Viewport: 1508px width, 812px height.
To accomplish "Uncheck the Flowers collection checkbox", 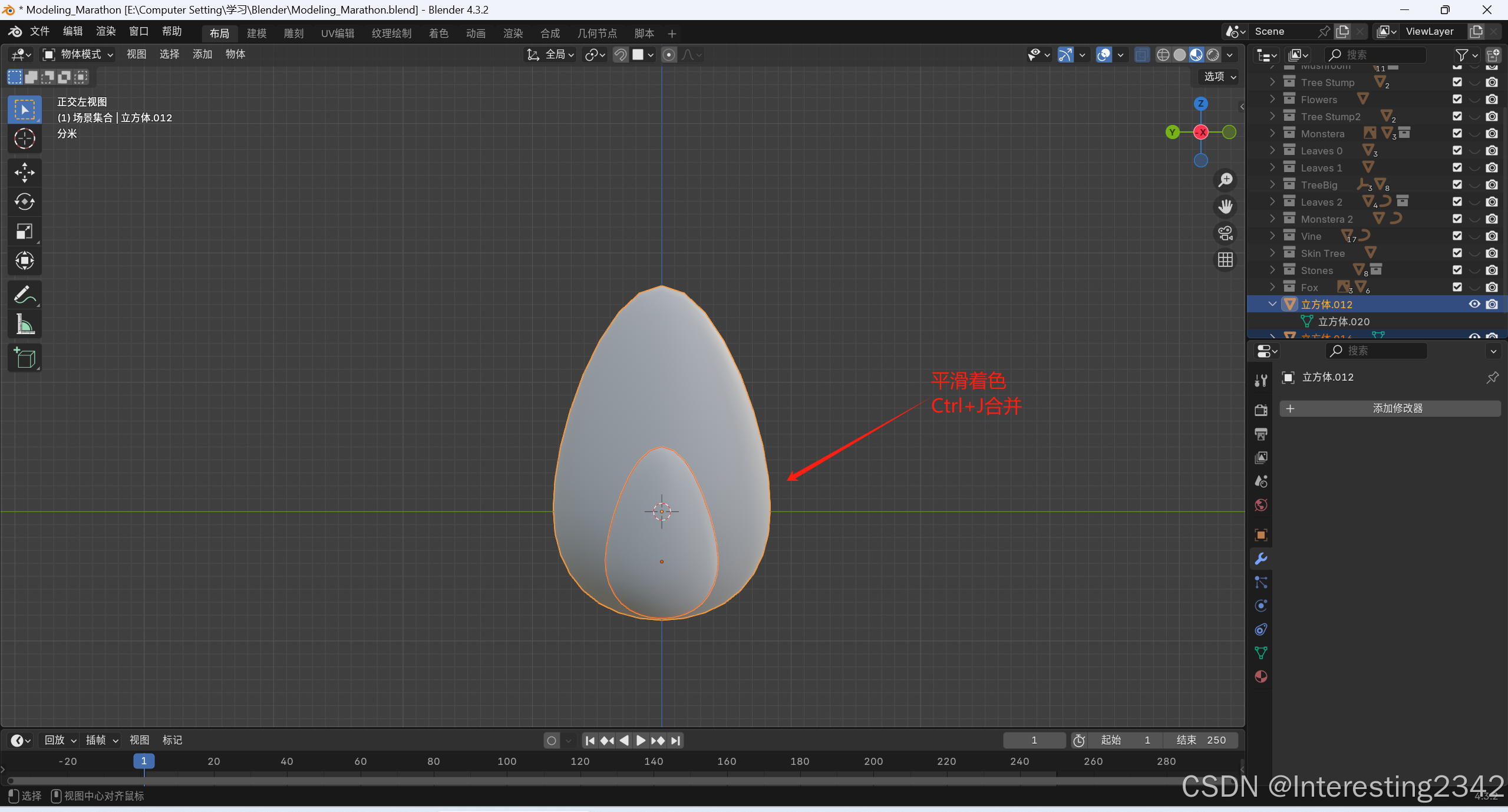I will click(1457, 100).
